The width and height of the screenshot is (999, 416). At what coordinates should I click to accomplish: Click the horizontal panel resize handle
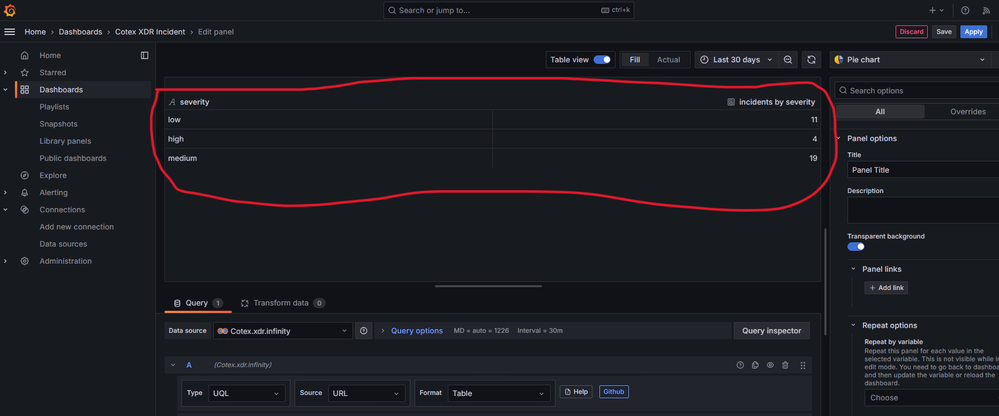point(488,286)
